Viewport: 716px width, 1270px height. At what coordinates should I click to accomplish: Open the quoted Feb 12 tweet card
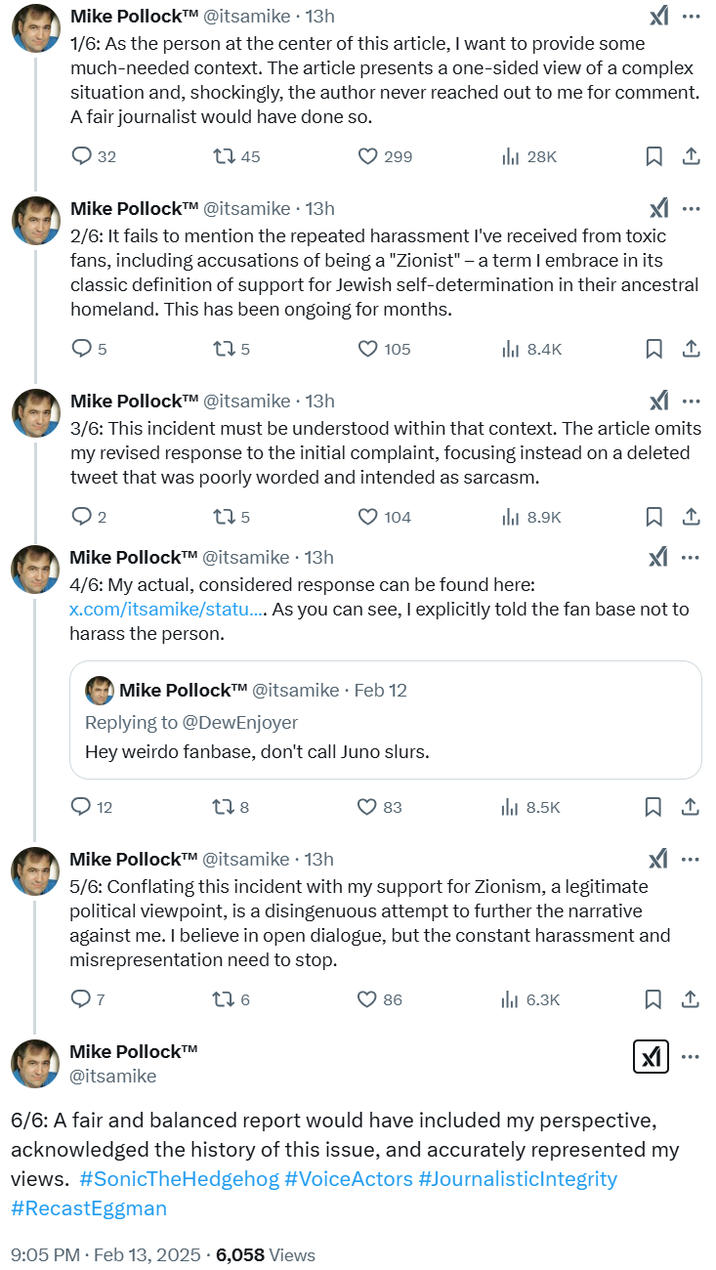(x=385, y=720)
